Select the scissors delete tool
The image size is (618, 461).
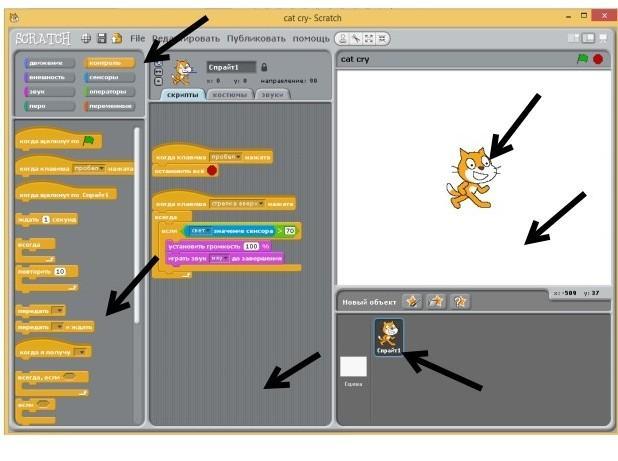click(x=356, y=39)
